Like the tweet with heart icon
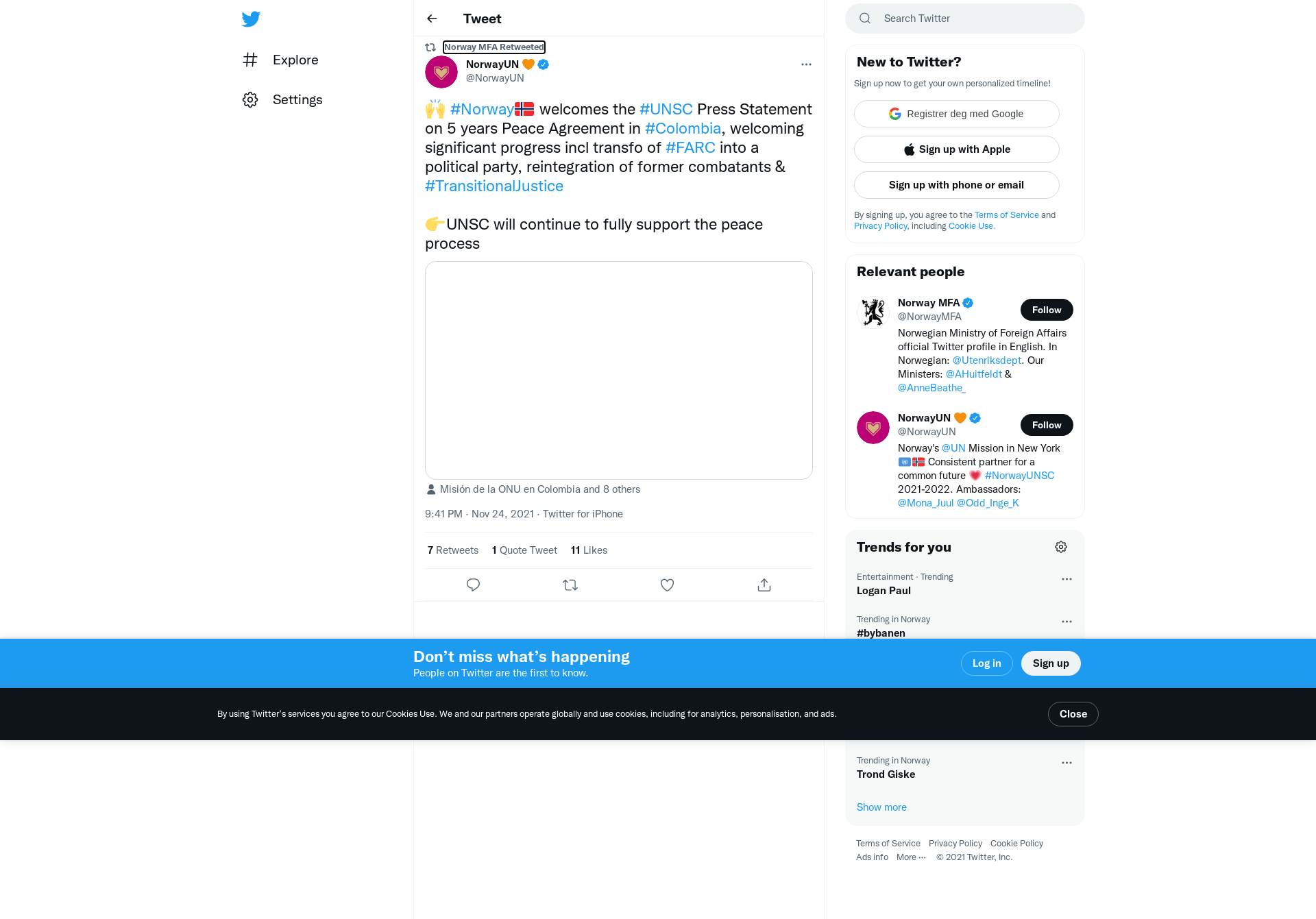 (x=667, y=585)
